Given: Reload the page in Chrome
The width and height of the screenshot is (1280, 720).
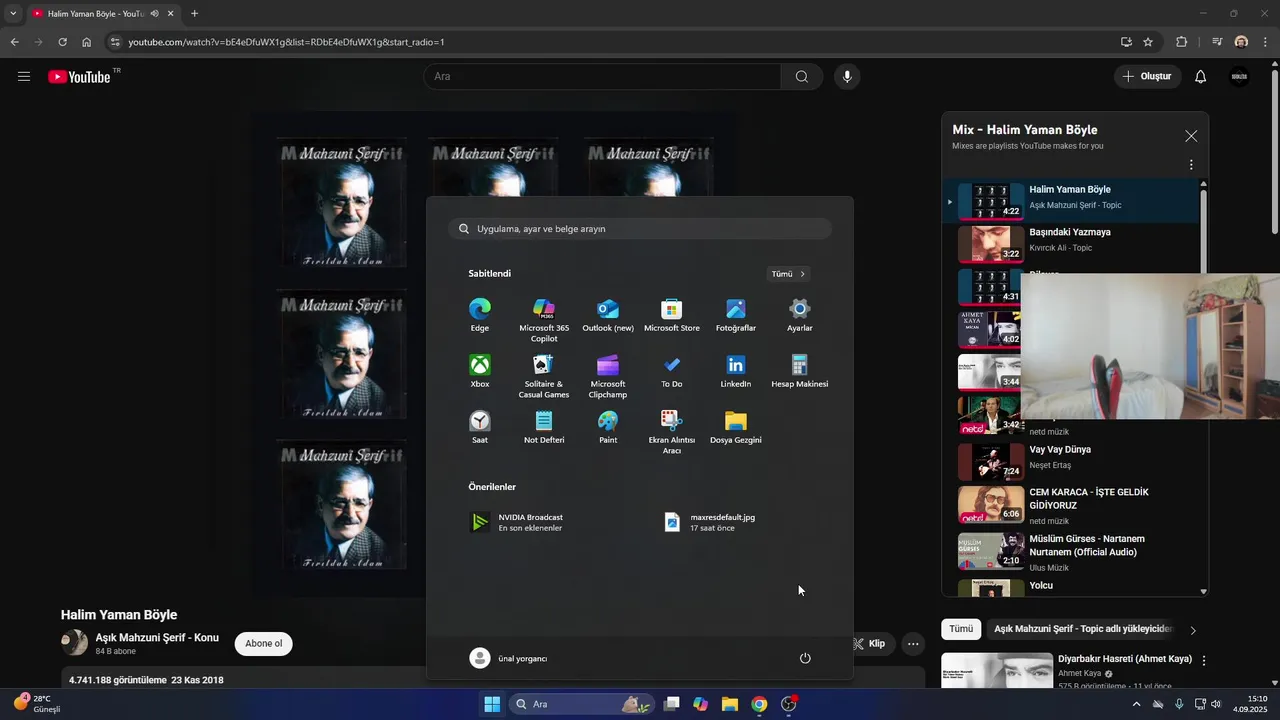Looking at the screenshot, I should [x=62, y=42].
